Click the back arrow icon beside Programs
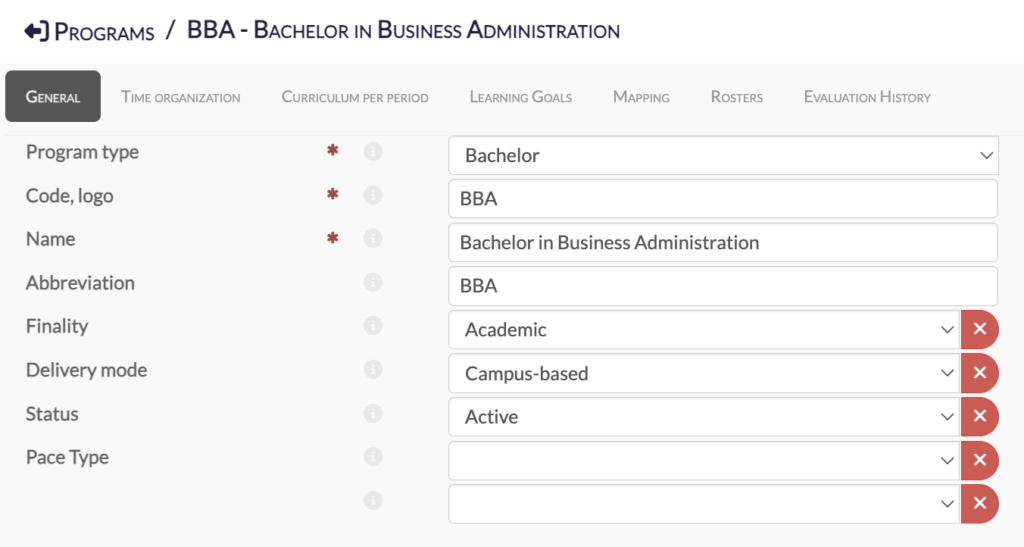Viewport: 1024px width, 547px height. click(x=36, y=31)
